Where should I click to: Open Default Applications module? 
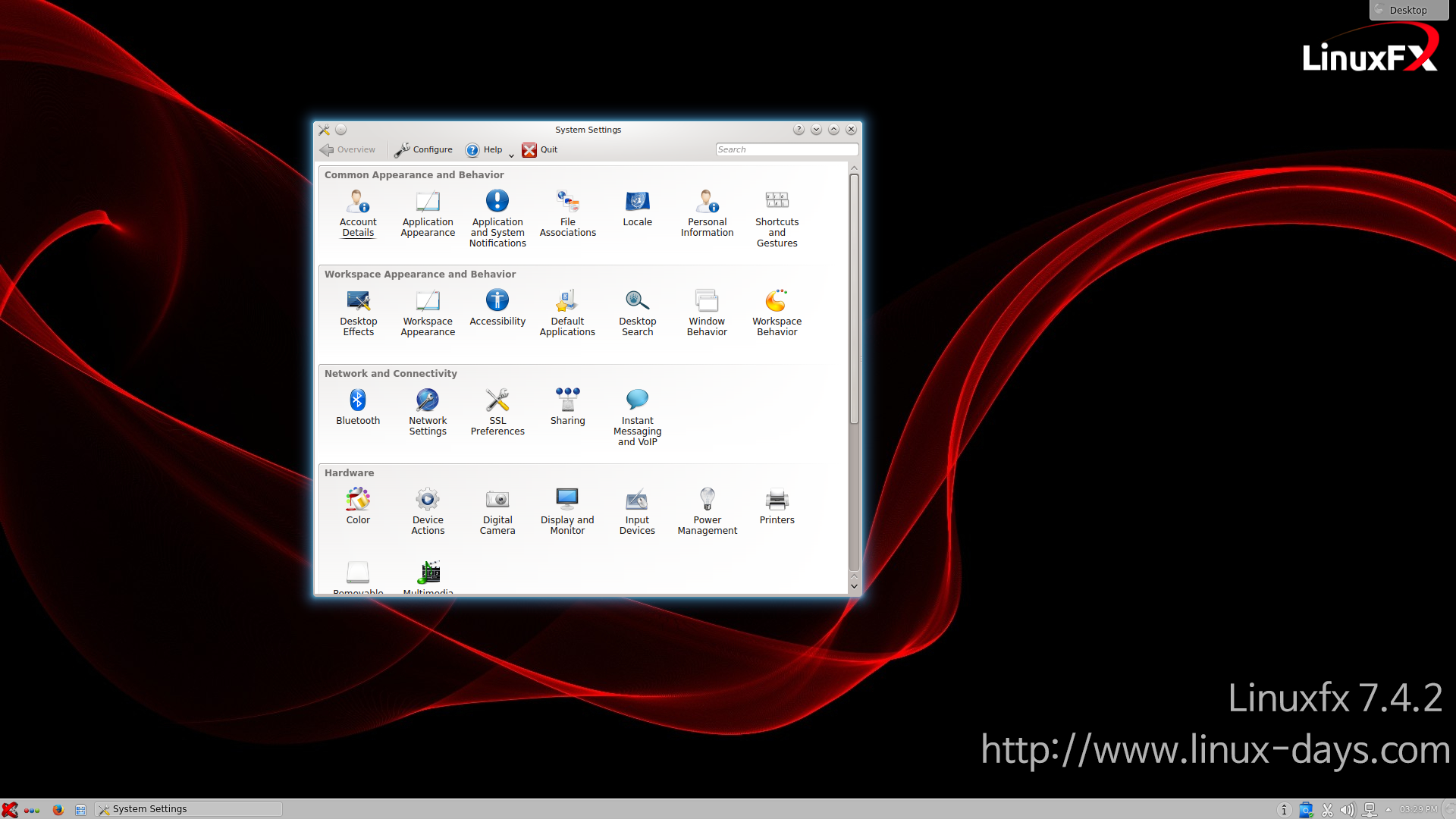(x=567, y=312)
